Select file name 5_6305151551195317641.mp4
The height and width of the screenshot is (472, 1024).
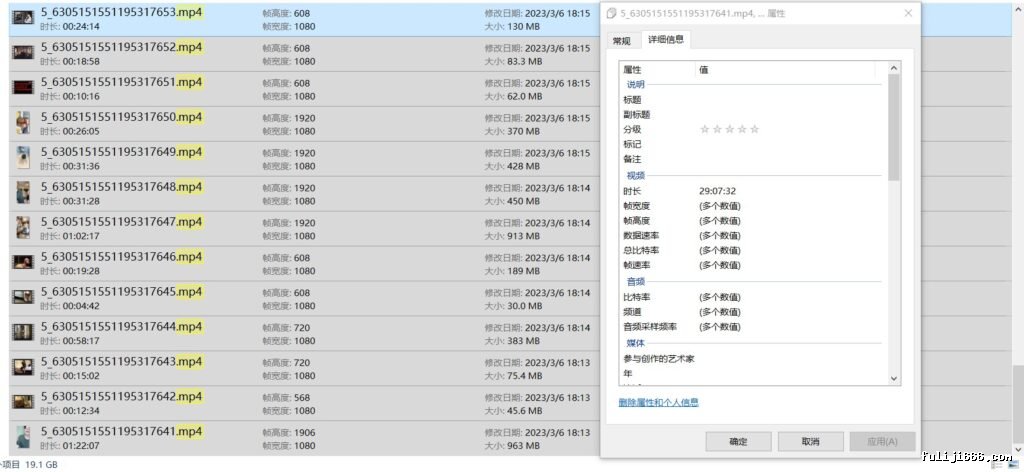[121, 432]
